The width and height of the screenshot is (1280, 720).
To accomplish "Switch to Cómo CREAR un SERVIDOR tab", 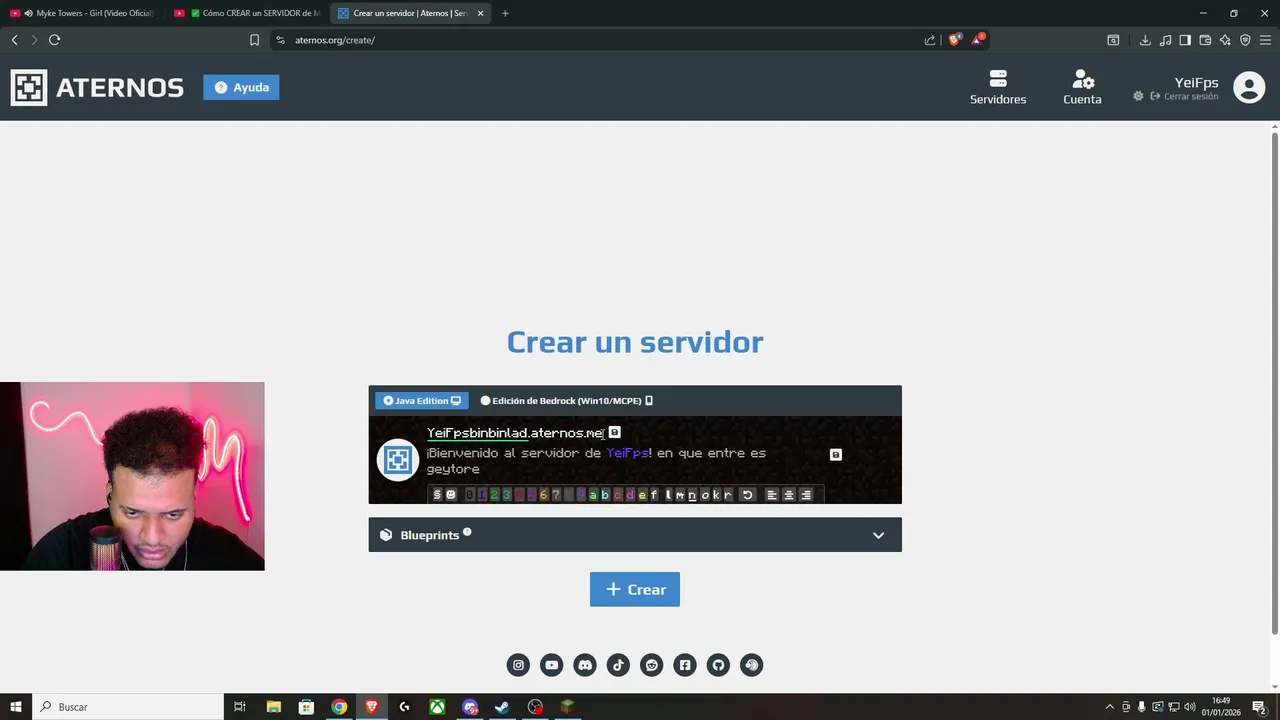I will coord(247,13).
